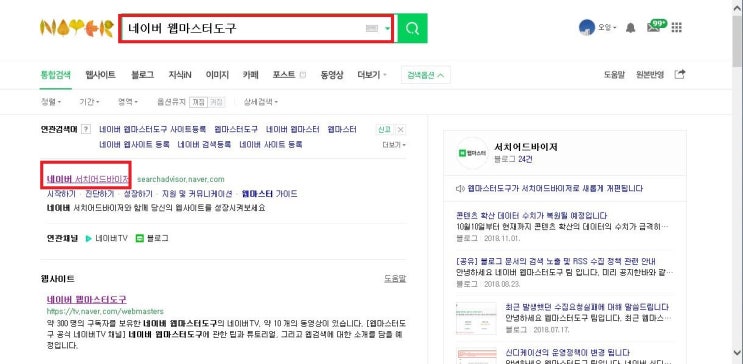Image resolution: width=743 pixels, height=364 pixels.
Task: Open the 정렬 sort dropdown
Action: [x=51, y=101]
